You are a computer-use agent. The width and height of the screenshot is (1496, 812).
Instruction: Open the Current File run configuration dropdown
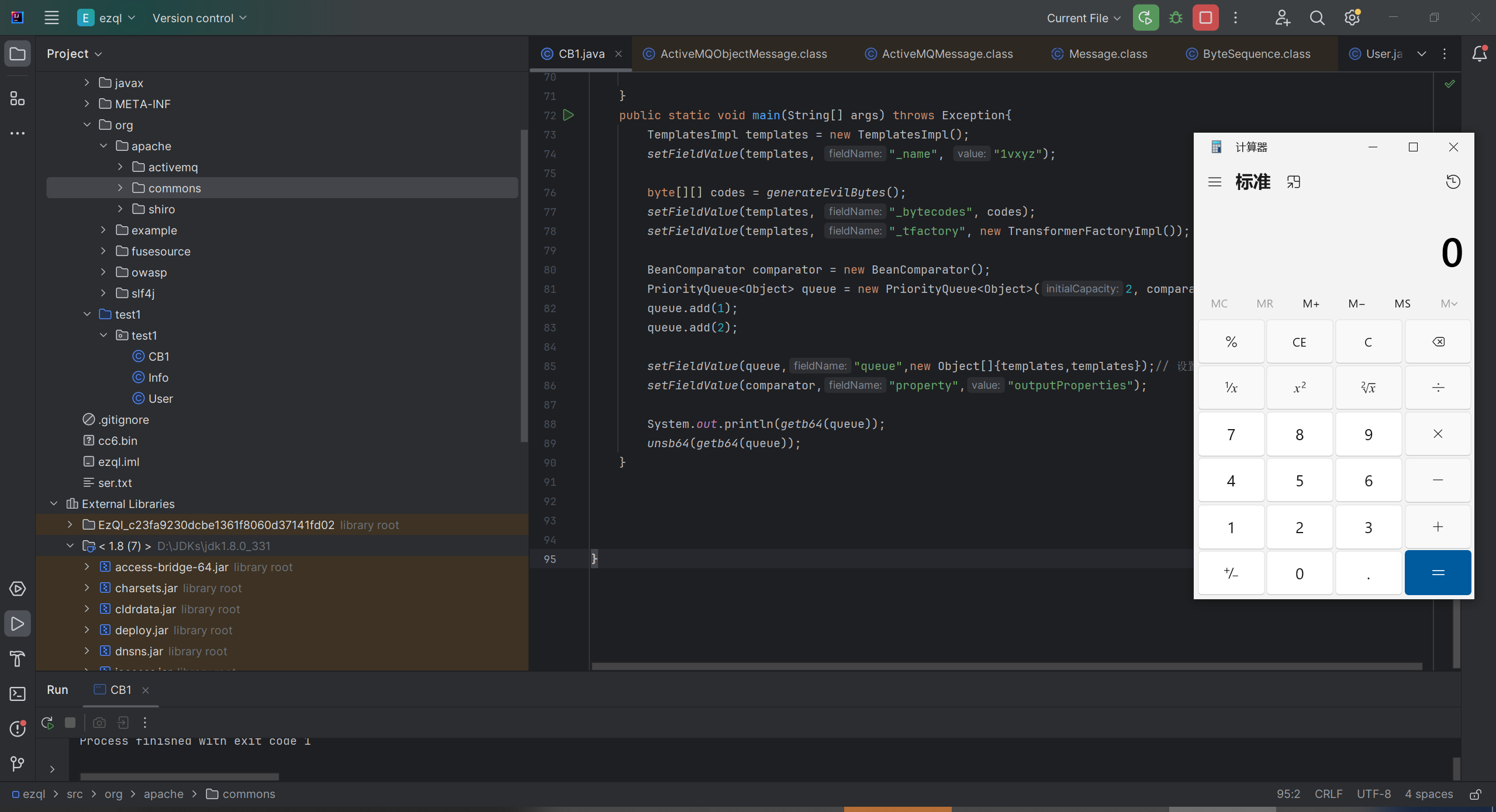pyautogui.click(x=1083, y=18)
